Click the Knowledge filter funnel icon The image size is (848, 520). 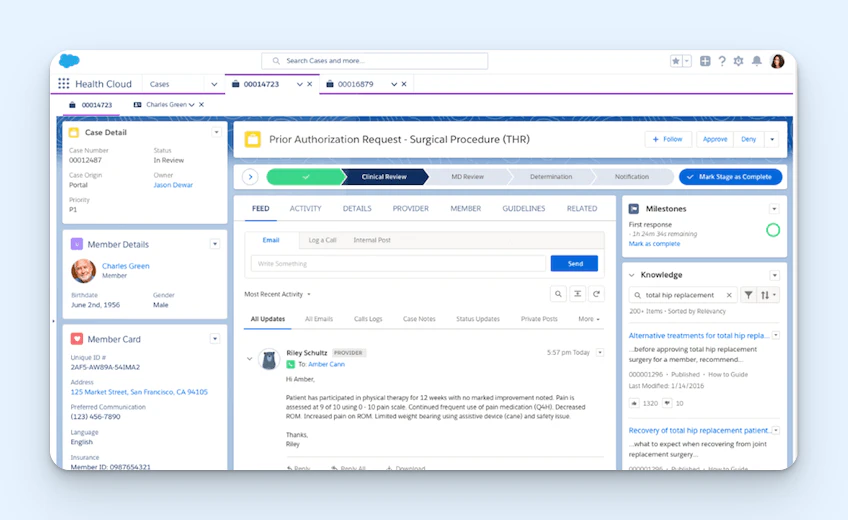coord(748,295)
